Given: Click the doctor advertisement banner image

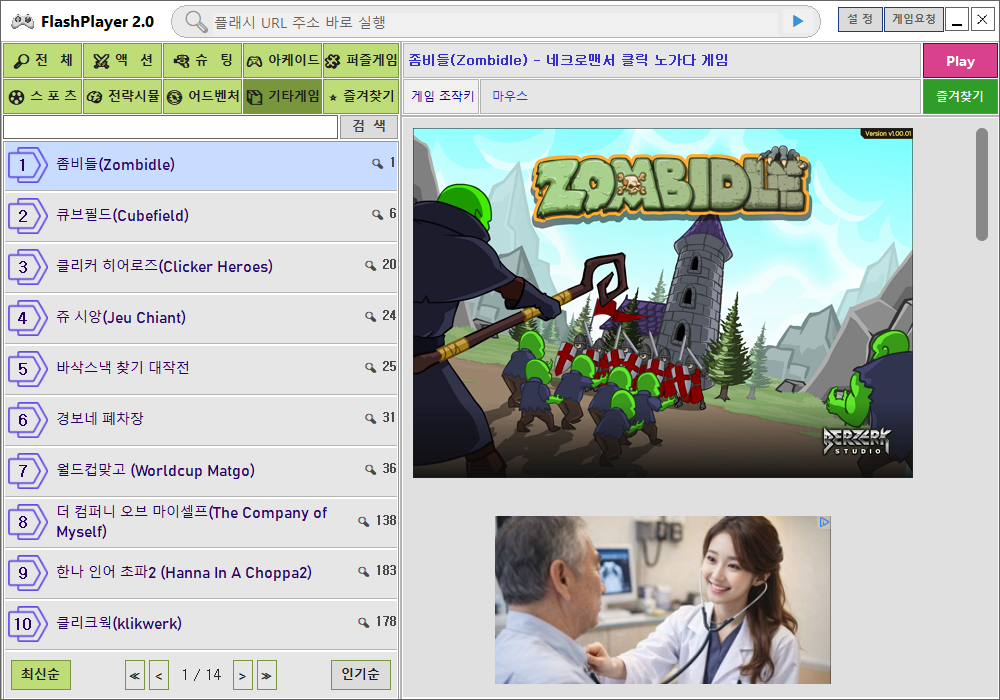Looking at the screenshot, I should [x=663, y=600].
